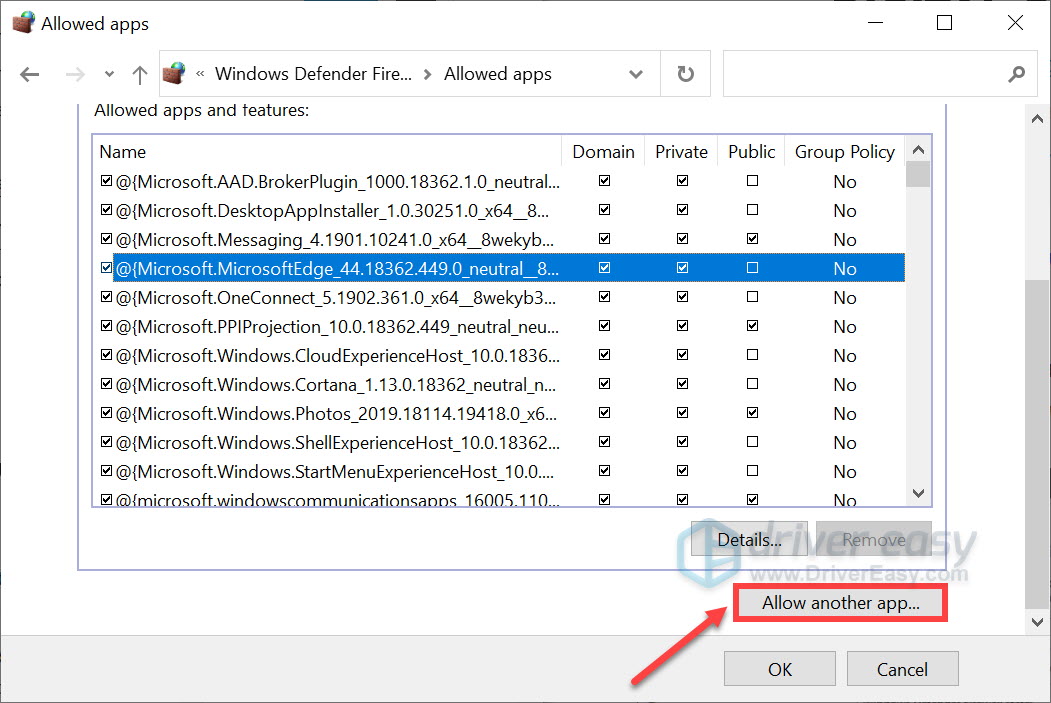
Task: Go back with the Back arrow
Action: pyautogui.click(x=29, y=74)
